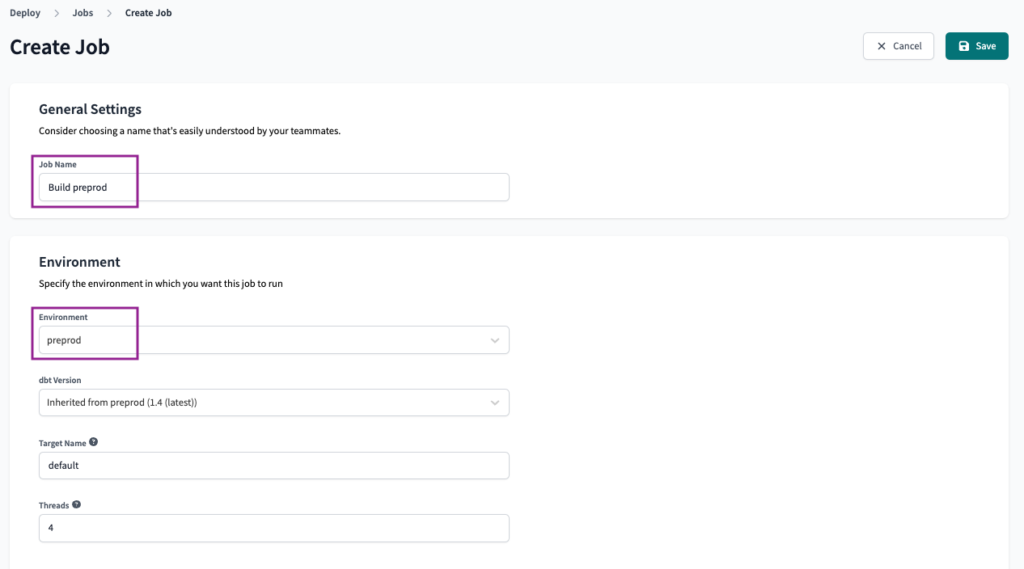Expand the Environment dropdown chevron

pos(494,340)
